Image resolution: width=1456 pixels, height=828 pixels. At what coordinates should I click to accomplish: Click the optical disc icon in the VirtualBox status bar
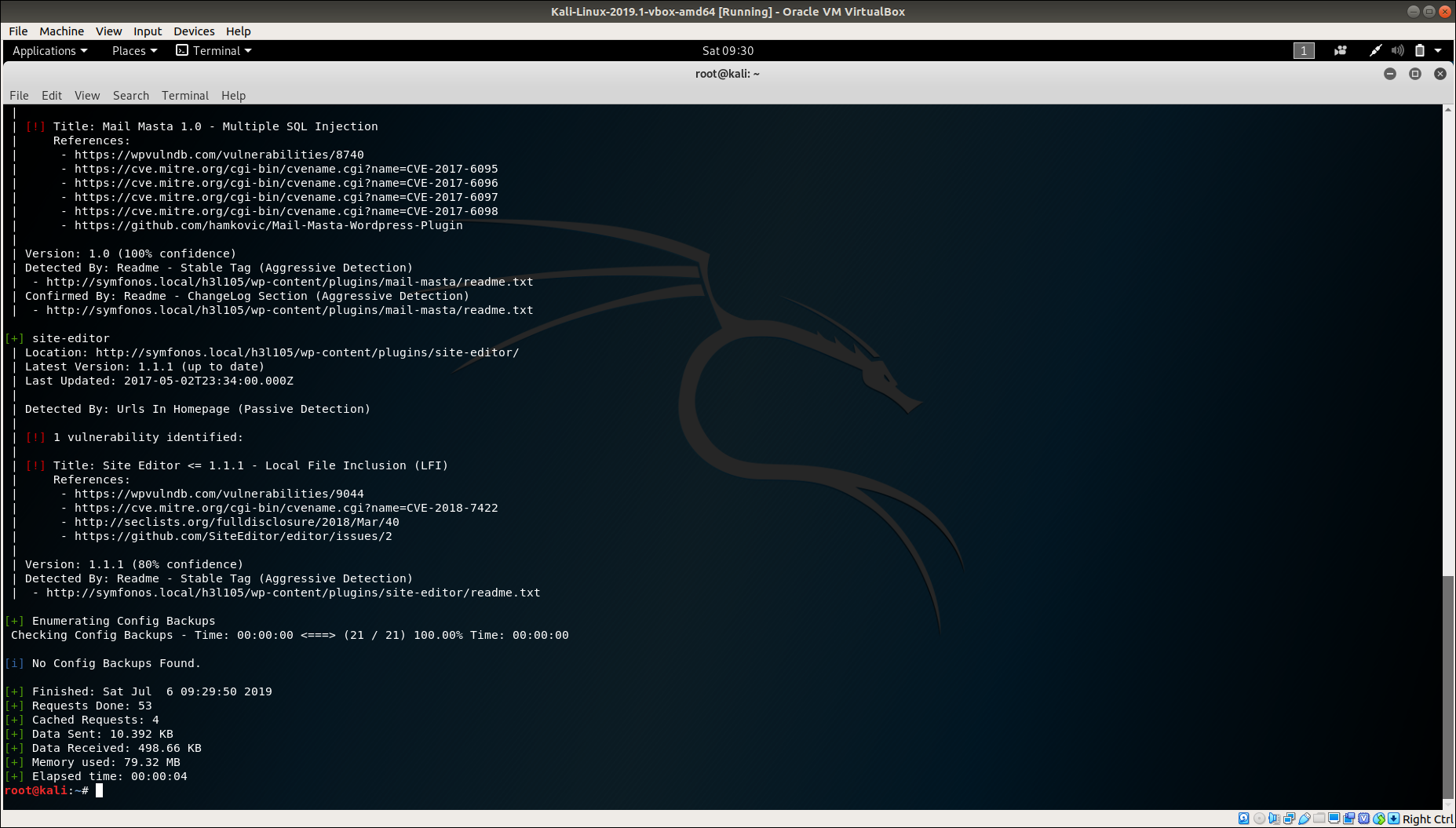[1259, 819]
